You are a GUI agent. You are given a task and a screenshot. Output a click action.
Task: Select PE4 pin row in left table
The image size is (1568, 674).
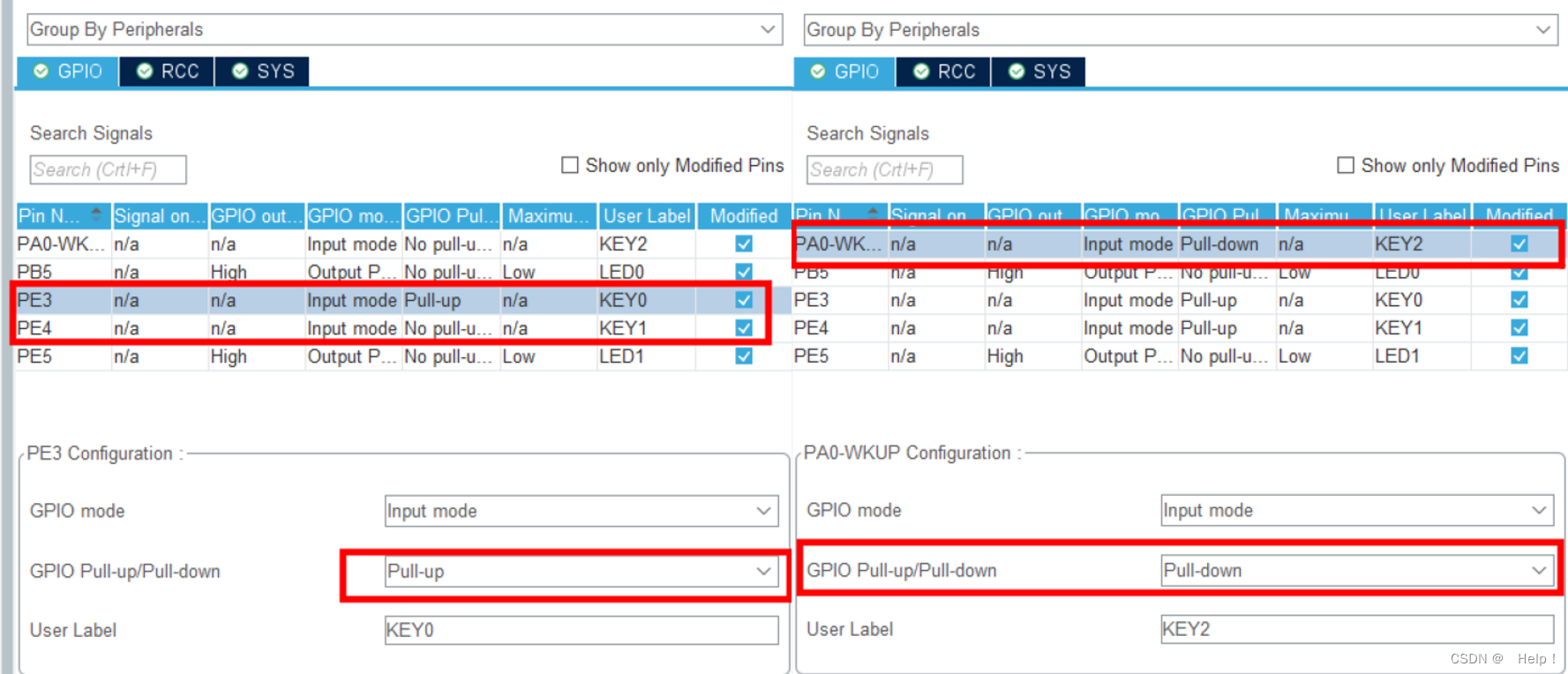[x=403, y=328]
